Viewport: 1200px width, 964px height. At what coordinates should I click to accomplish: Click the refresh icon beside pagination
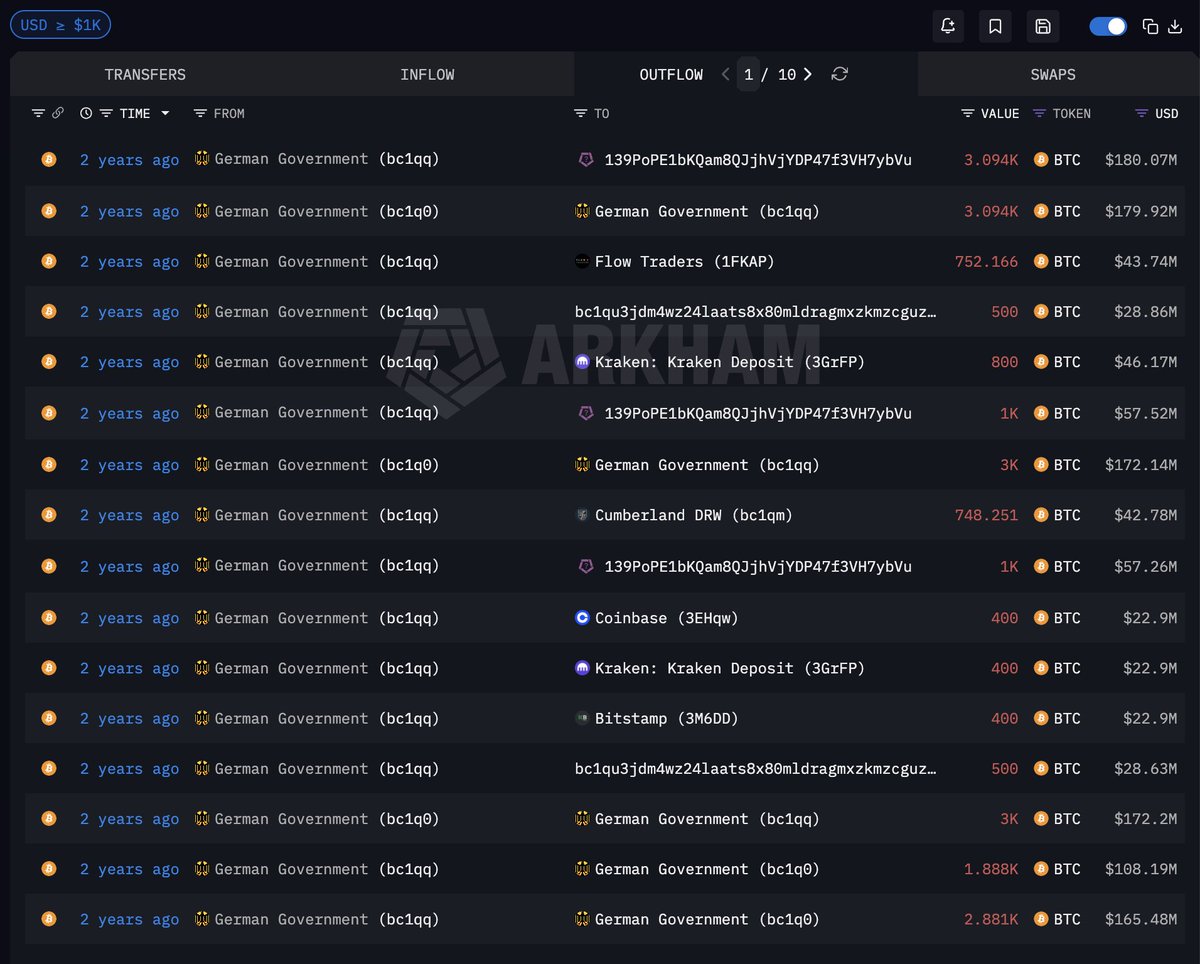point(840,74)
